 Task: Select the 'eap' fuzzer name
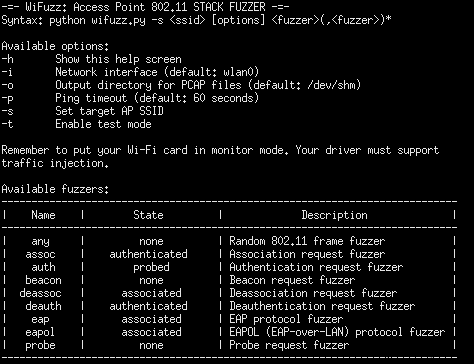click(x=40, y=319)
